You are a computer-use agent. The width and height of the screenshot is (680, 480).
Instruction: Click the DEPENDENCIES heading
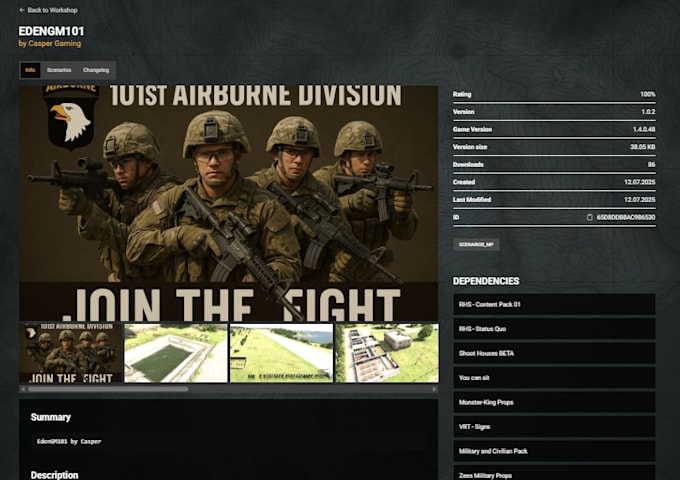pos(486,281)
